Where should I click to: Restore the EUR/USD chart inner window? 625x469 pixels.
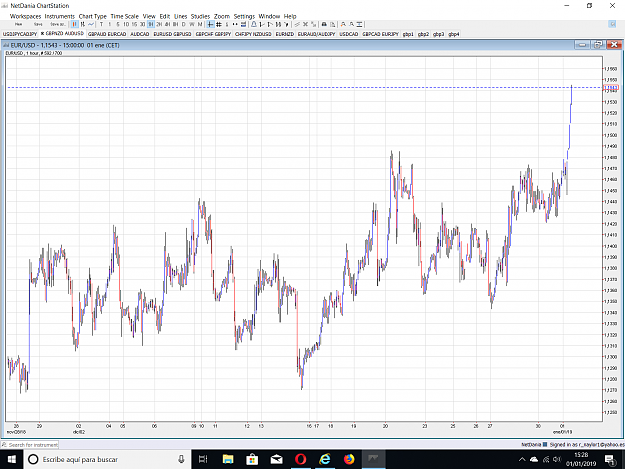pyautogui.click(x=598, y=45)
